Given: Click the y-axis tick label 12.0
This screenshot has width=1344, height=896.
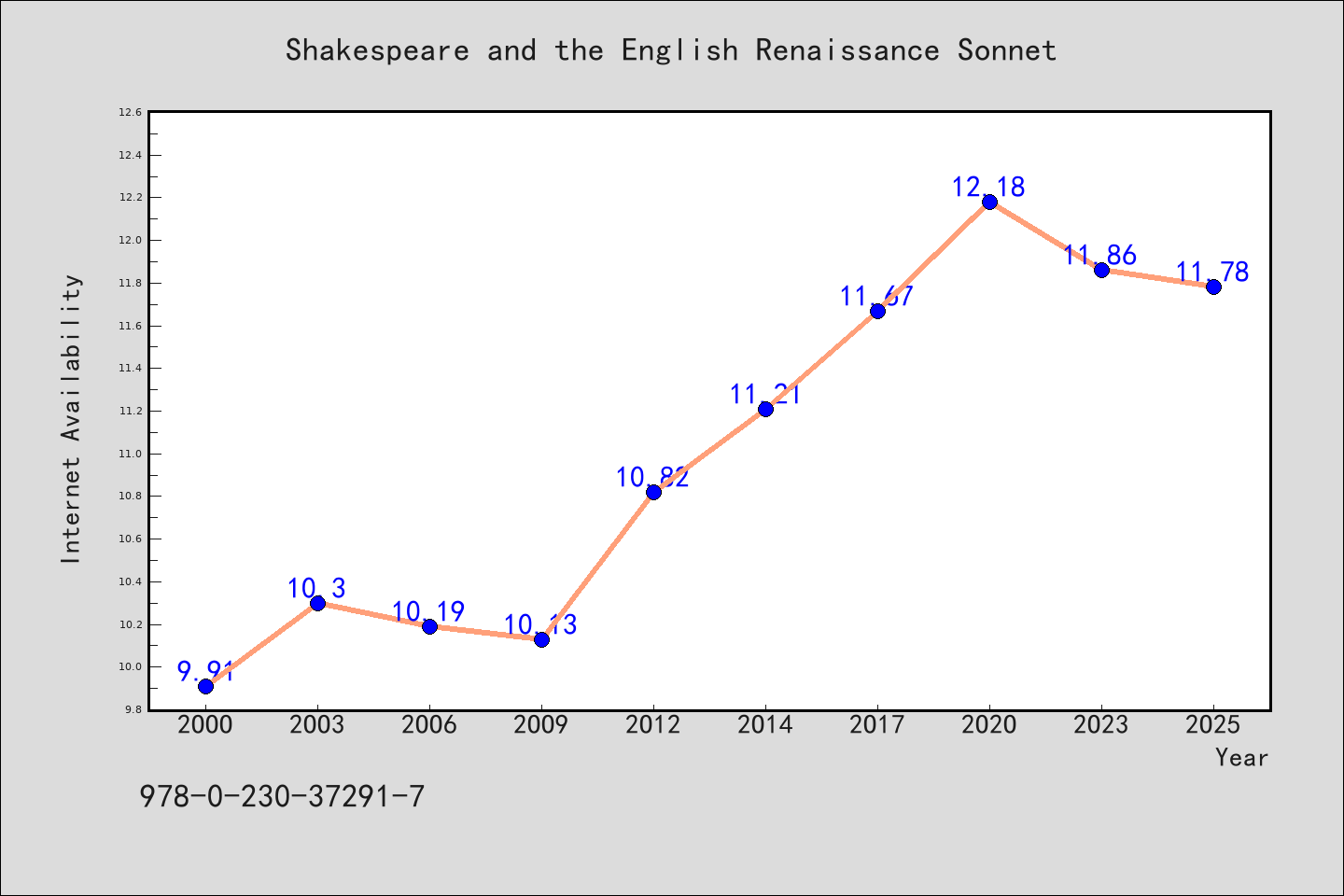Looking at the screenshot, I should point(130,240).
